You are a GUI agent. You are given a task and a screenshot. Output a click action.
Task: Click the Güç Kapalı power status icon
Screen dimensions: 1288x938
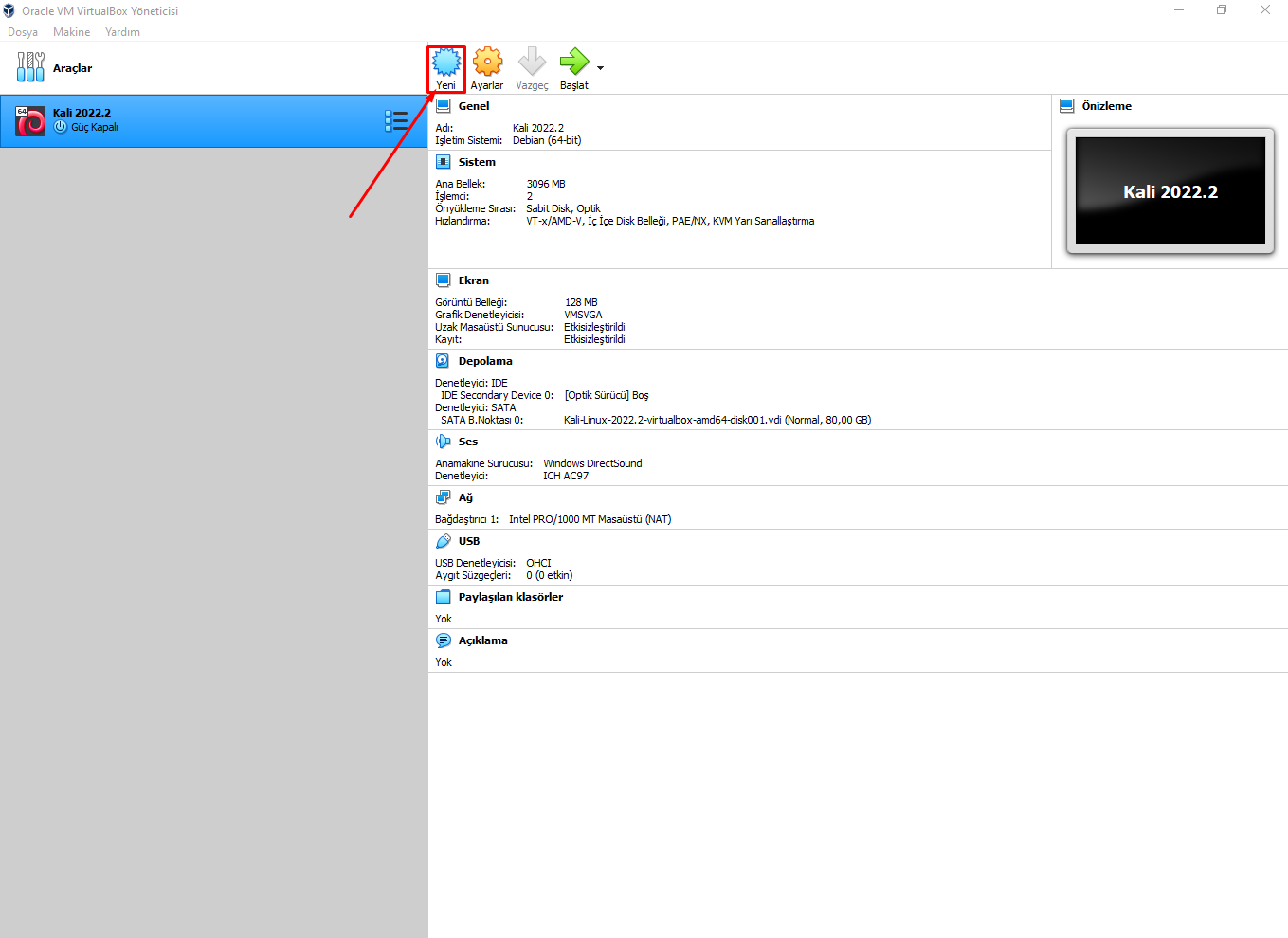click(x=61, y=127)
